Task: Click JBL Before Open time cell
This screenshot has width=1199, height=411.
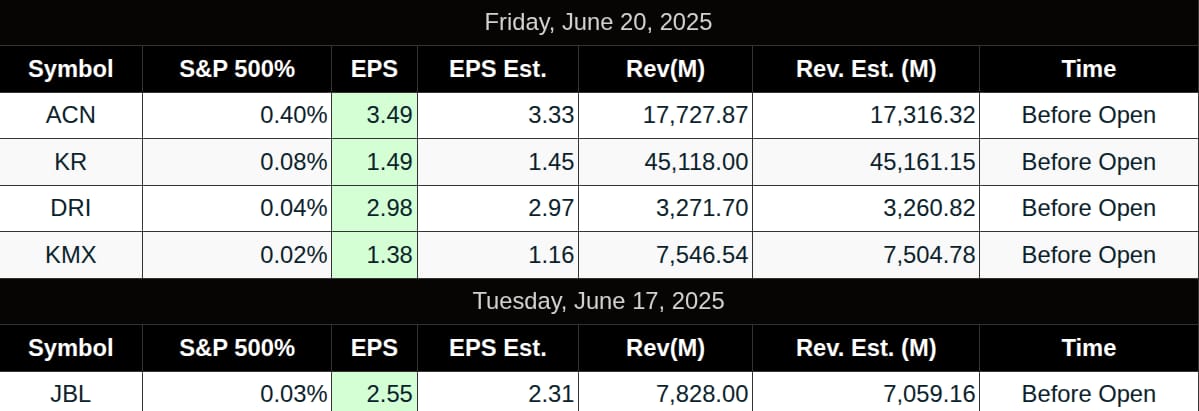Action: click(1089, 394)
